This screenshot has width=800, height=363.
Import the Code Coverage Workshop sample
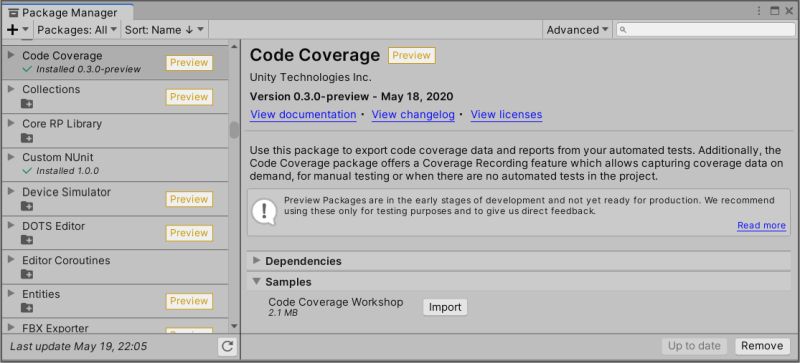pyautogui.click(x=445, y=307)
